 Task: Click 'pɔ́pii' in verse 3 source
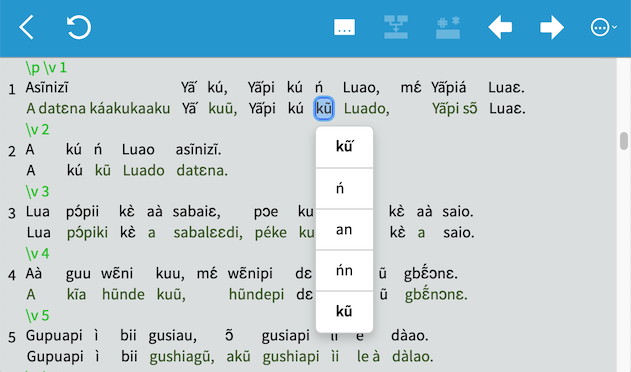click(82, 212)
